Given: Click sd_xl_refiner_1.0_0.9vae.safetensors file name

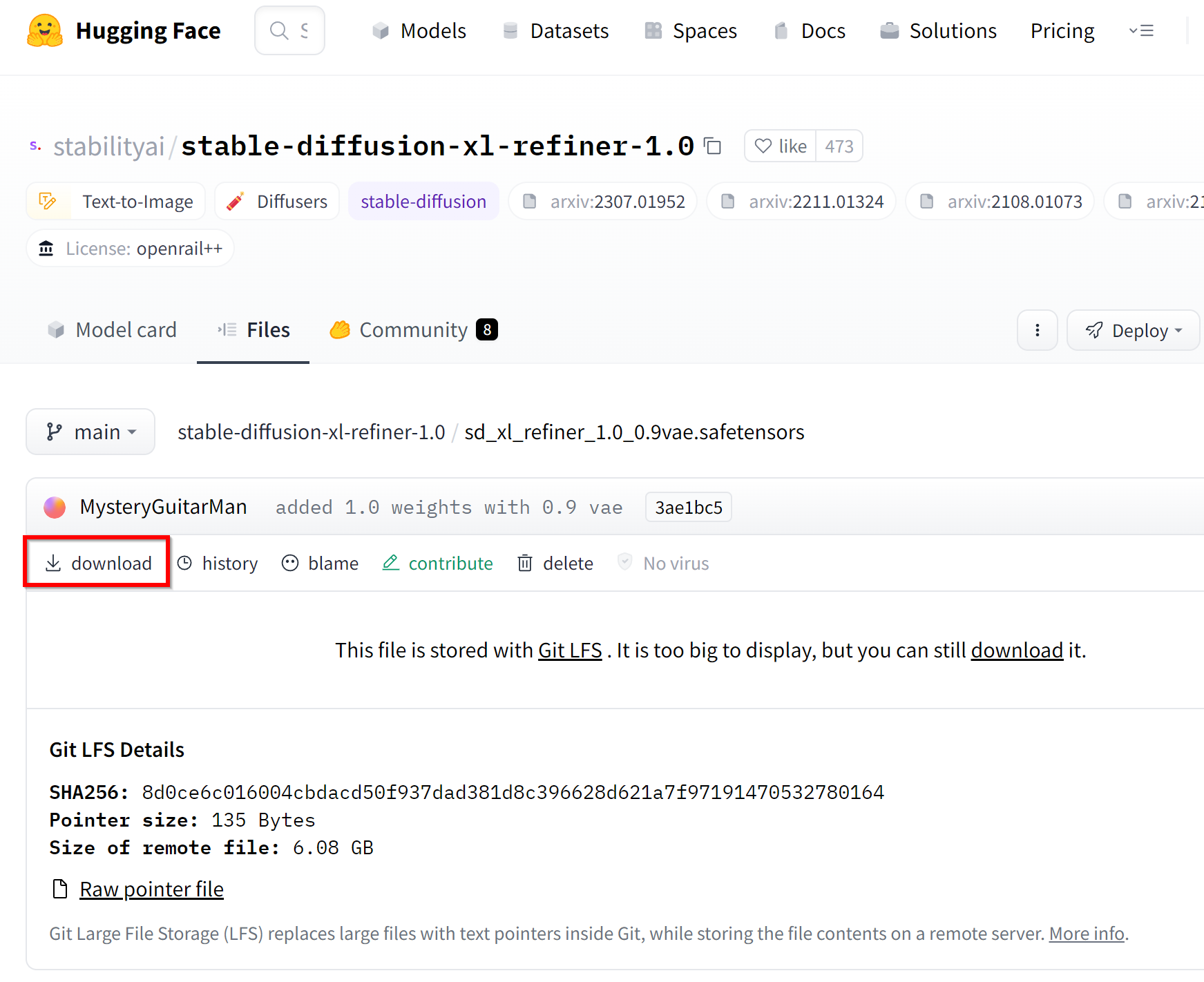Looking at the screenshot, I should coord(634,432).
